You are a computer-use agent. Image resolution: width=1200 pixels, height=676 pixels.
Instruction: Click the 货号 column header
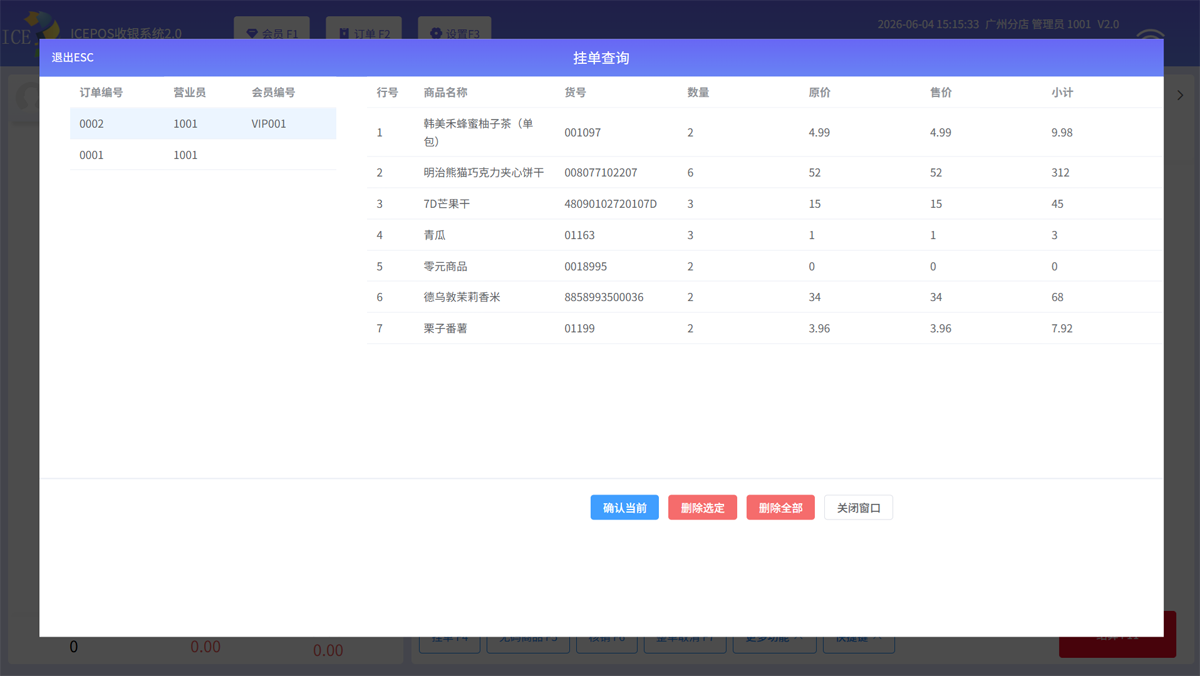[575, 92]
